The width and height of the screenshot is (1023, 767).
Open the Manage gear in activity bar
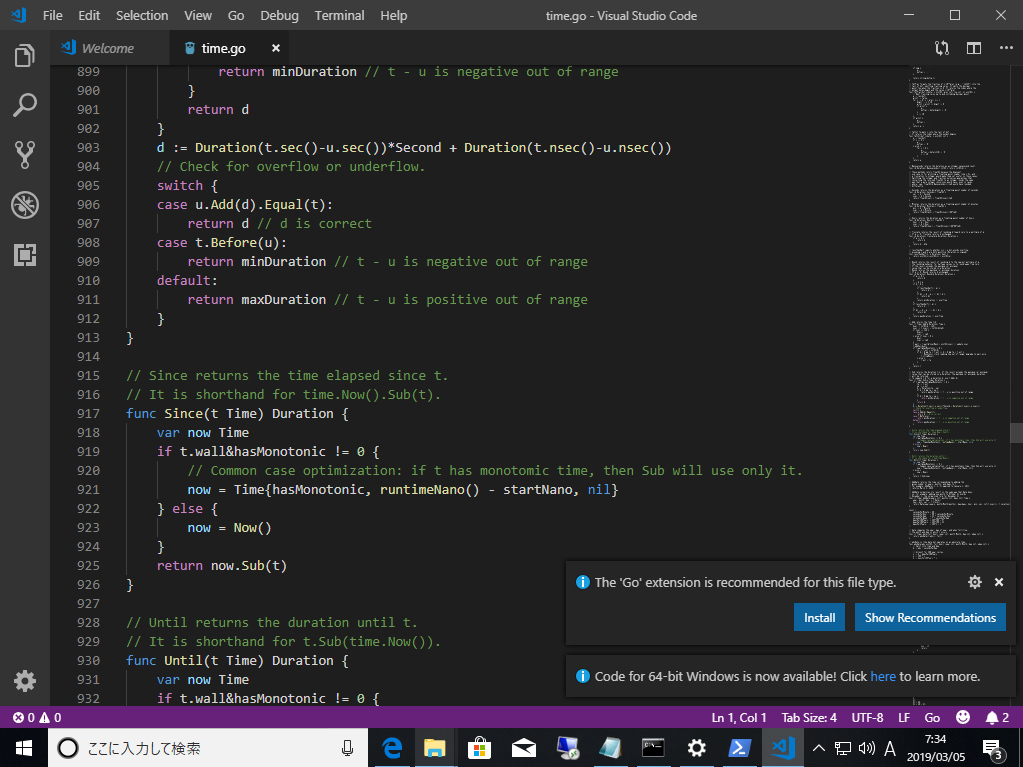tap(25, 681)
